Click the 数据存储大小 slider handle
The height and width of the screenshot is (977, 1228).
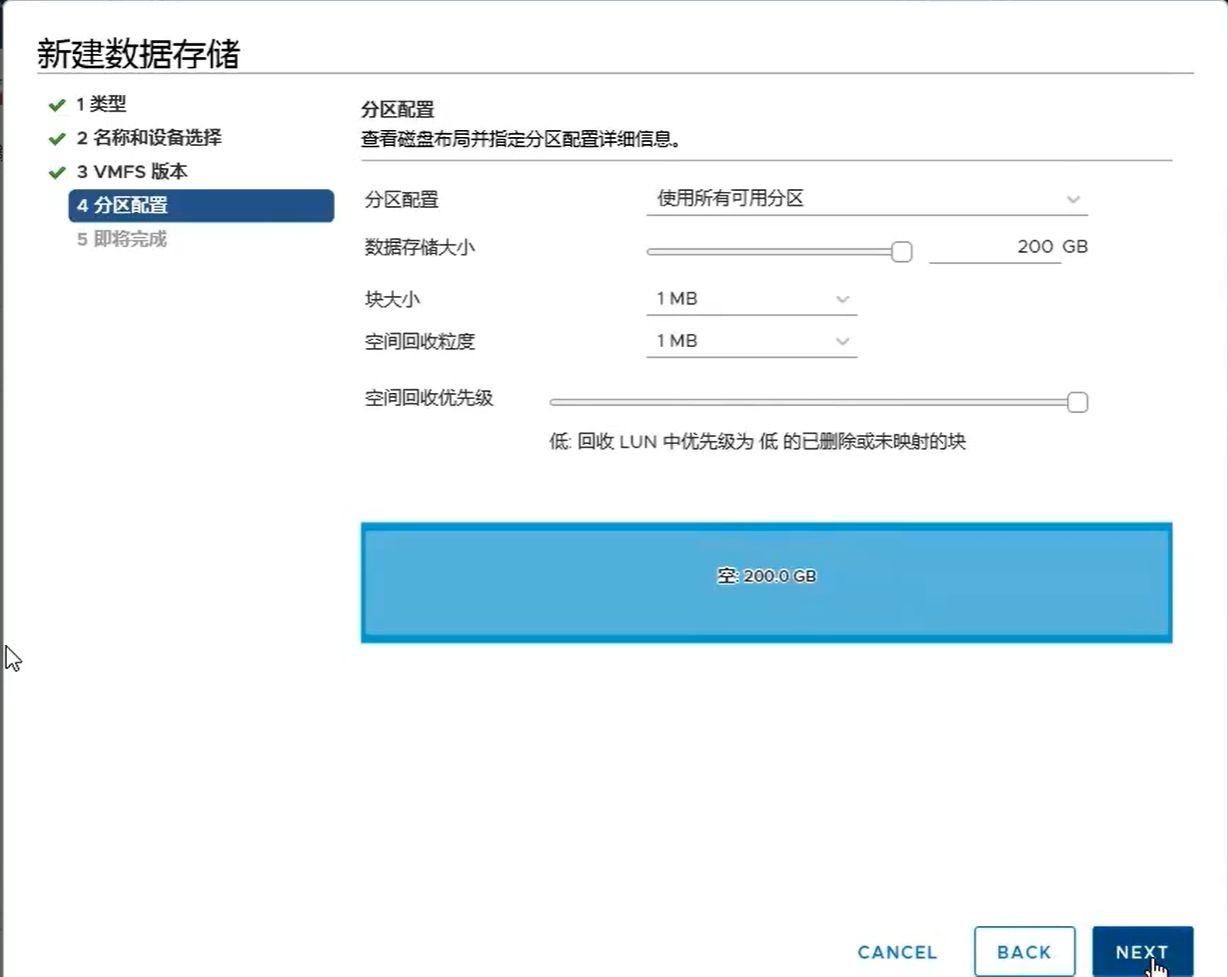pos(901,251)
